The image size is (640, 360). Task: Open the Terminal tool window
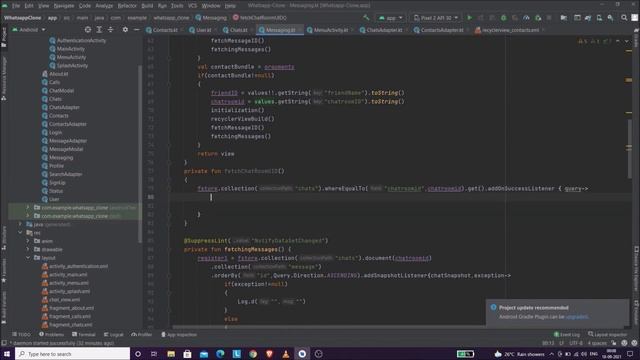(84, 335)
